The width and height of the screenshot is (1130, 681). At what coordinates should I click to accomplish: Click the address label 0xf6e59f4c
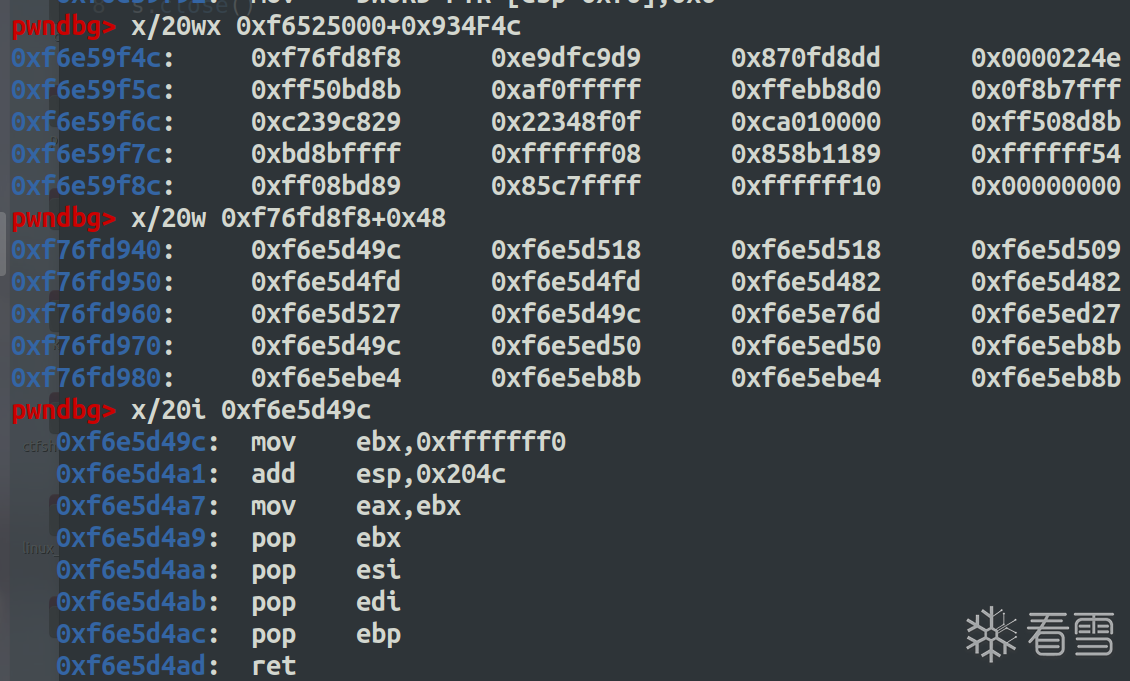point(86,58)
